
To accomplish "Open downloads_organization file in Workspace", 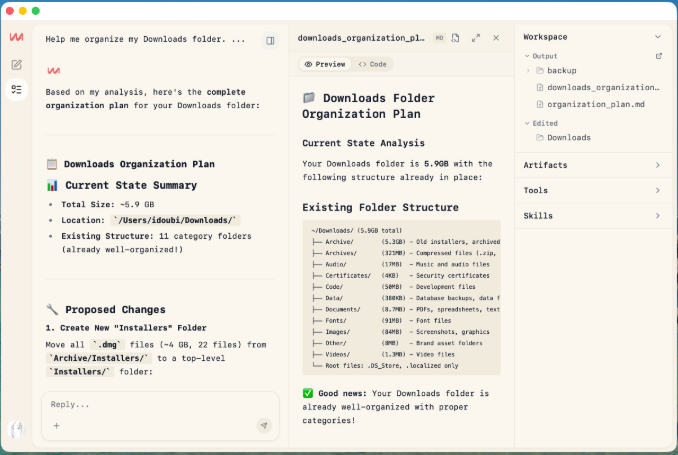I will click(x=598, y=87).
